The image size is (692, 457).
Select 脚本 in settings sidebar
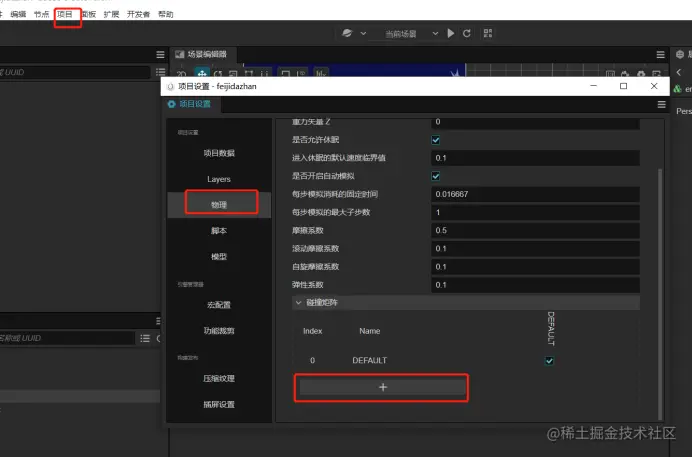pos(219,231)
